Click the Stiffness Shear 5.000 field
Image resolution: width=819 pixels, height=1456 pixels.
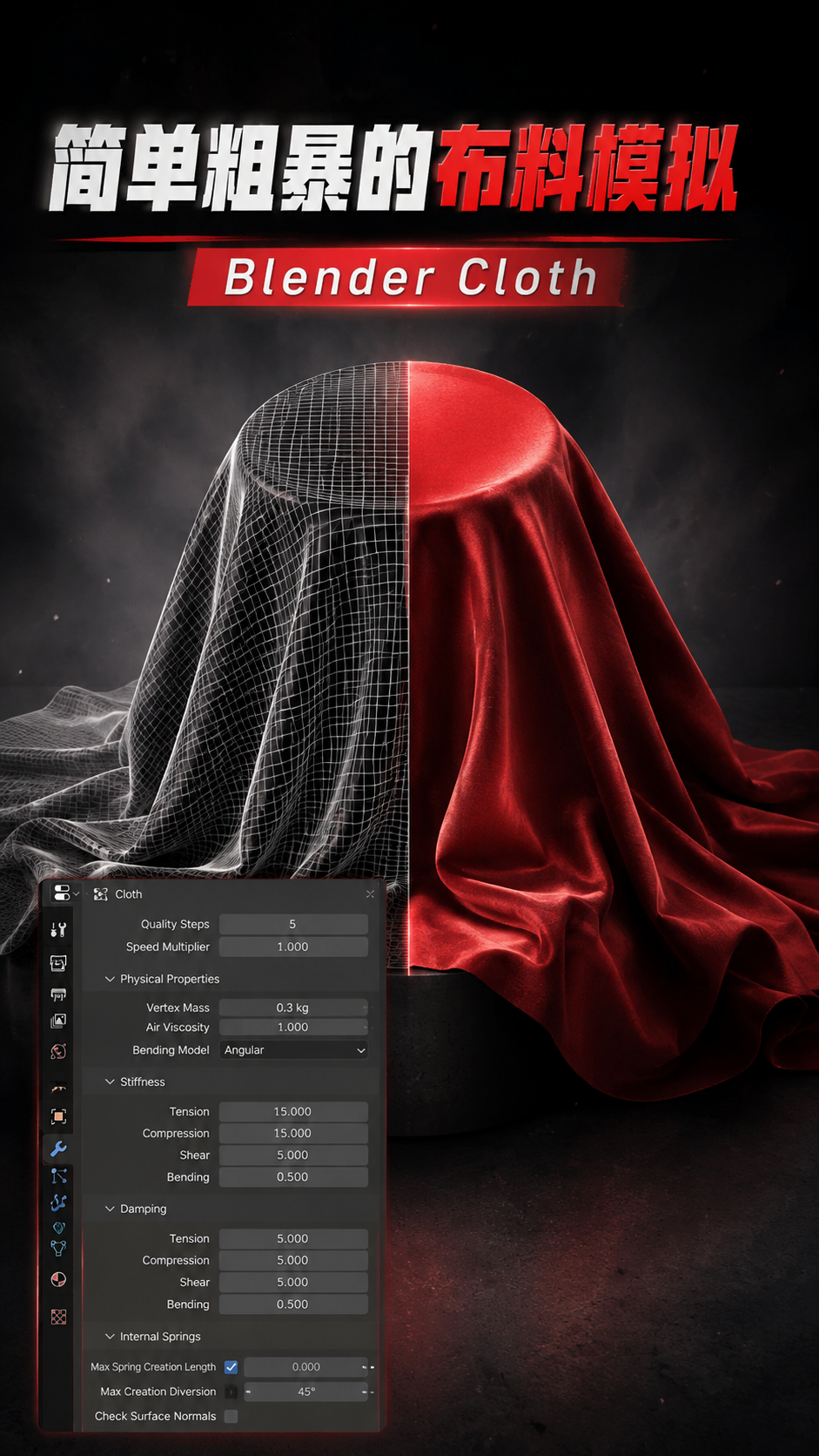(293, 1156)
